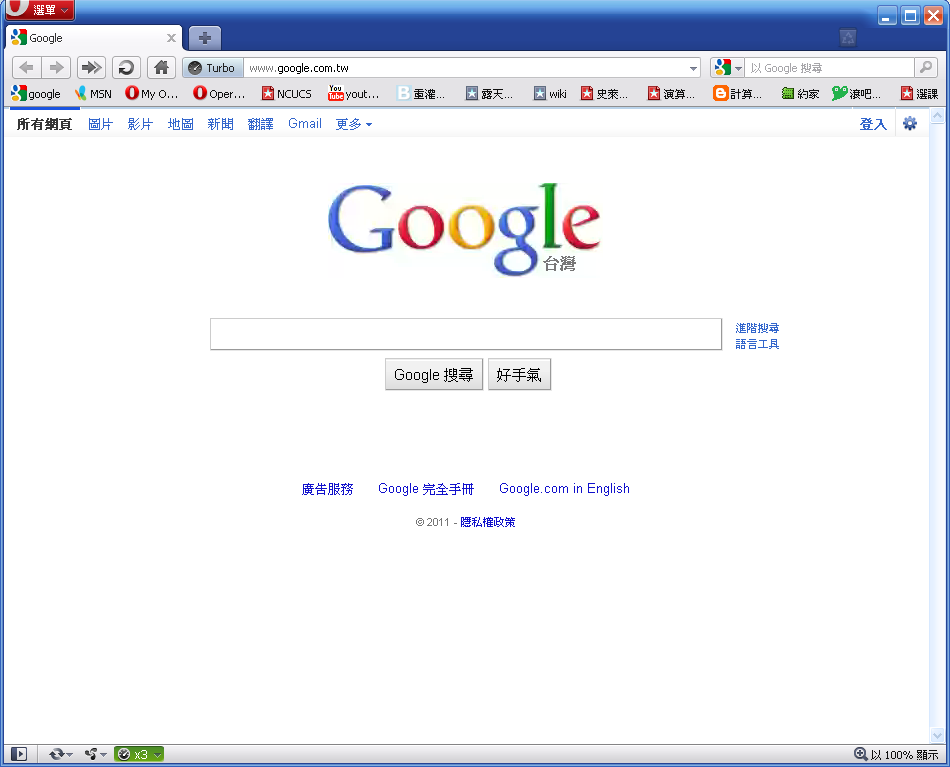Click the scrollbar down arrow

[937, 735]
